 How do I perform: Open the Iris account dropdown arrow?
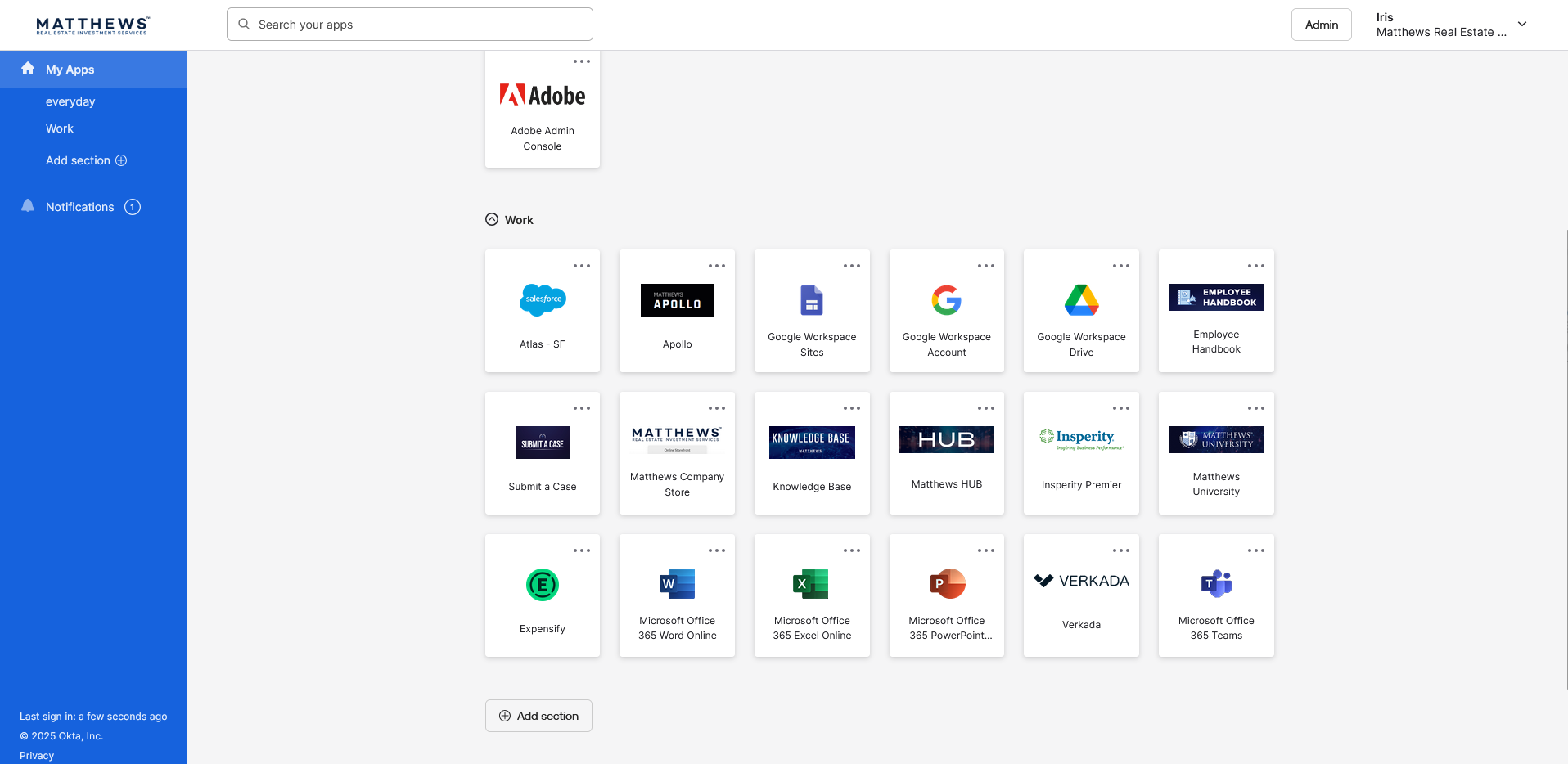tap(1522, 25)
